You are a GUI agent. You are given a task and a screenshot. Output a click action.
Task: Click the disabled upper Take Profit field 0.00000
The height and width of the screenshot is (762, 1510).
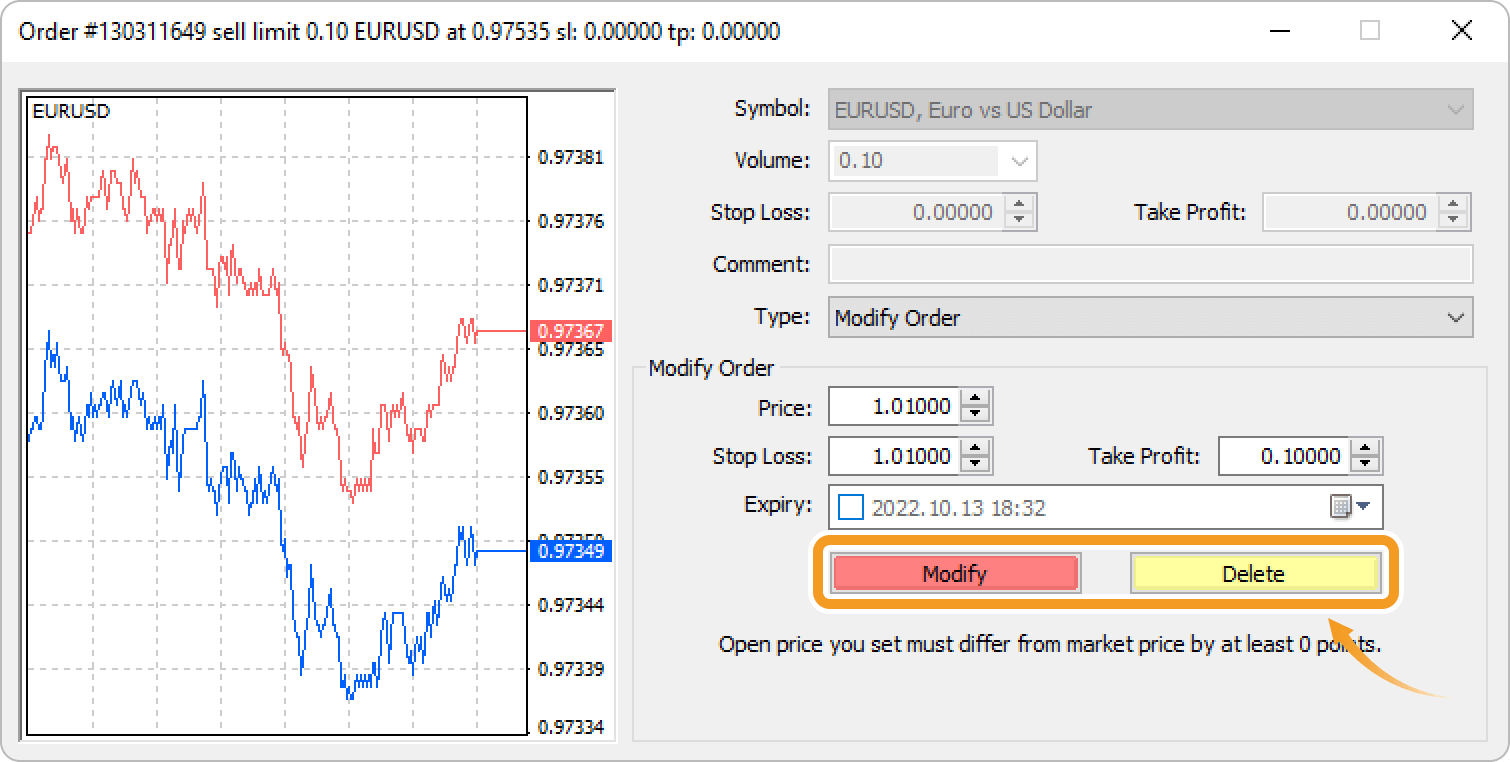click(x=1350, y=212)
